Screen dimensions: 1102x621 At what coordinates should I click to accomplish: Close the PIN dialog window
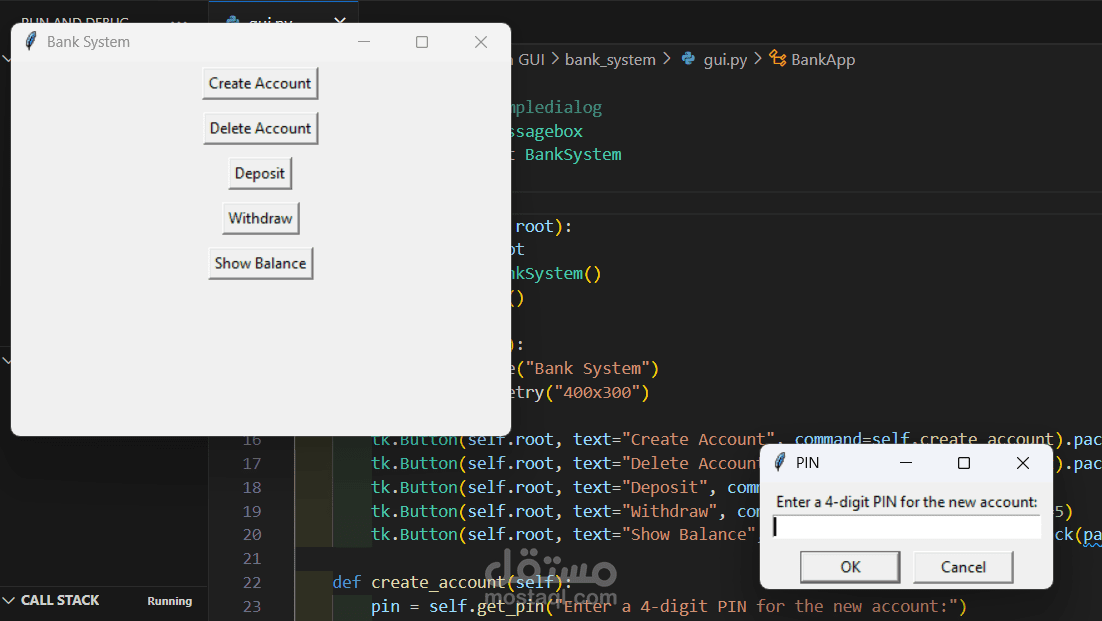[1023, 463]
